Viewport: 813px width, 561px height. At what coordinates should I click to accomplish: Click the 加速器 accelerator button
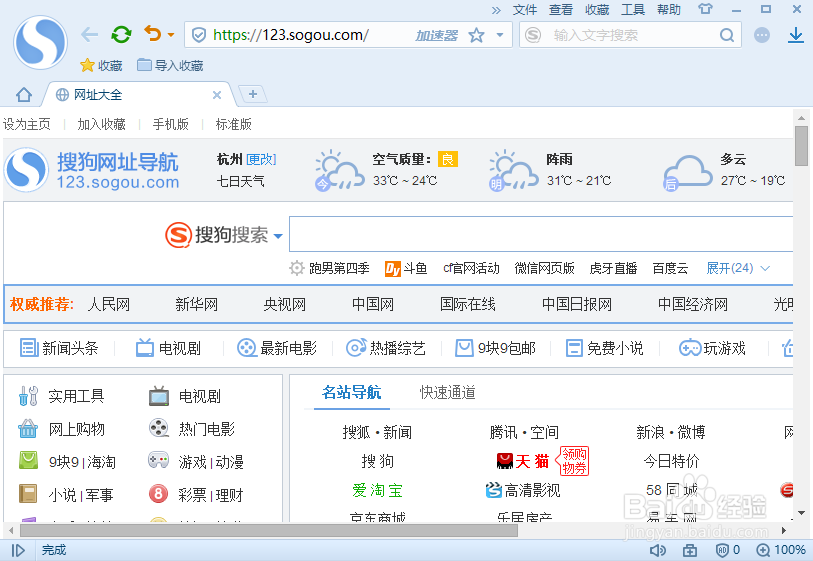point(437,36)
